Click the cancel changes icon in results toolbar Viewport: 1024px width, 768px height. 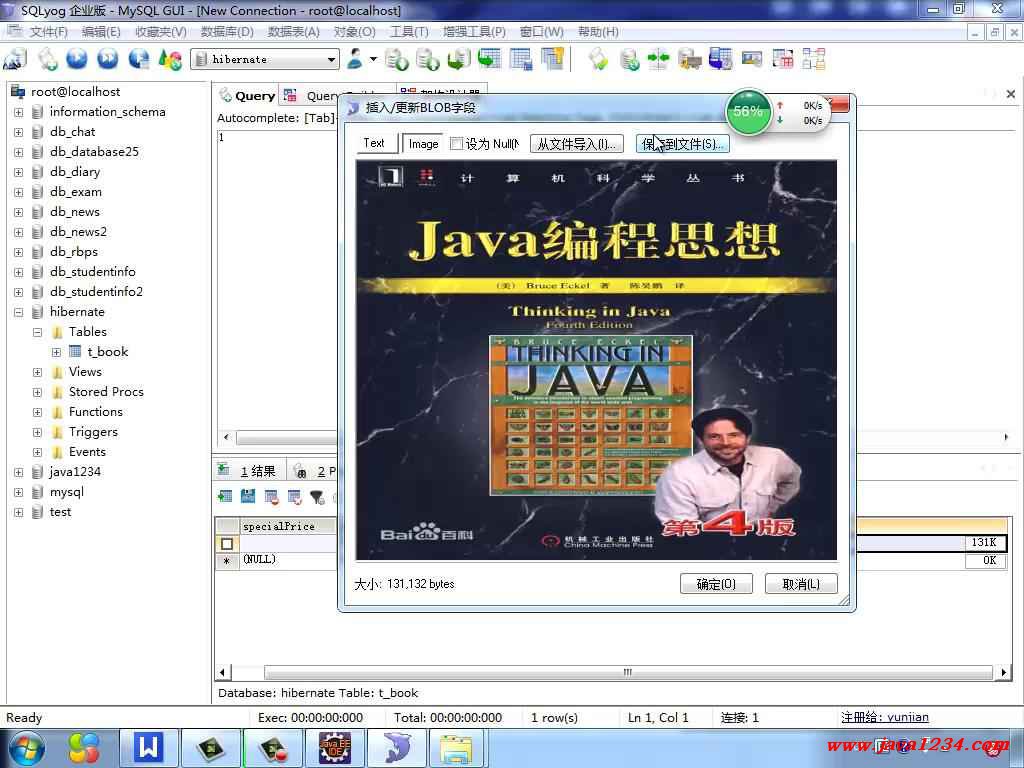point(295,497)
